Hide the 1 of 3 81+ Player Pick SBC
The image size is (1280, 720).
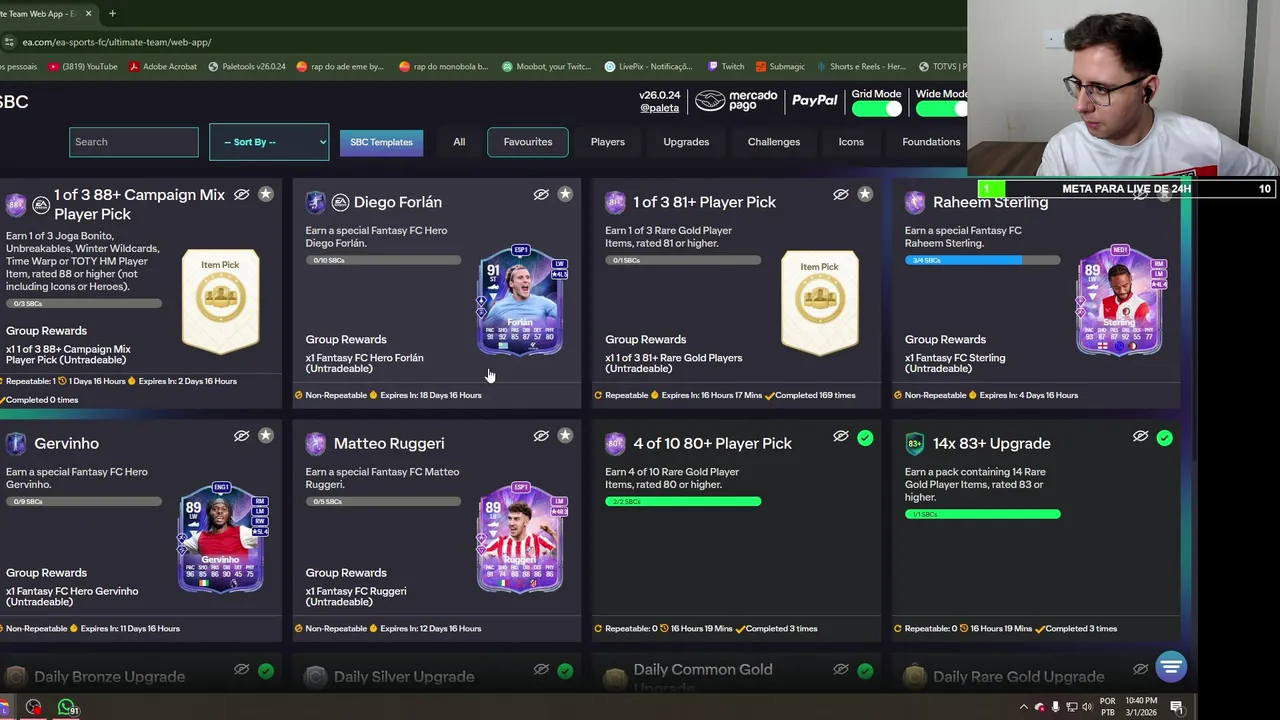pyautogui.click(x=841, y=195)
